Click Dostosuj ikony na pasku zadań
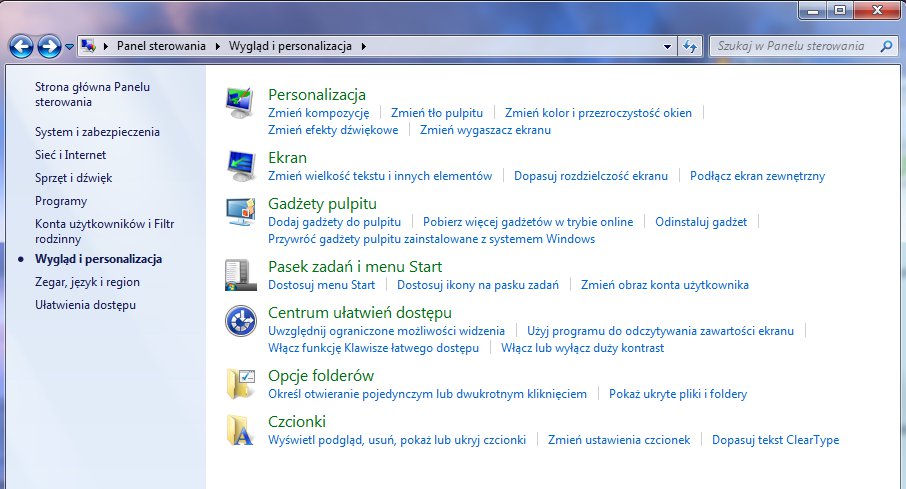906x489 pixels. point(477,285)
